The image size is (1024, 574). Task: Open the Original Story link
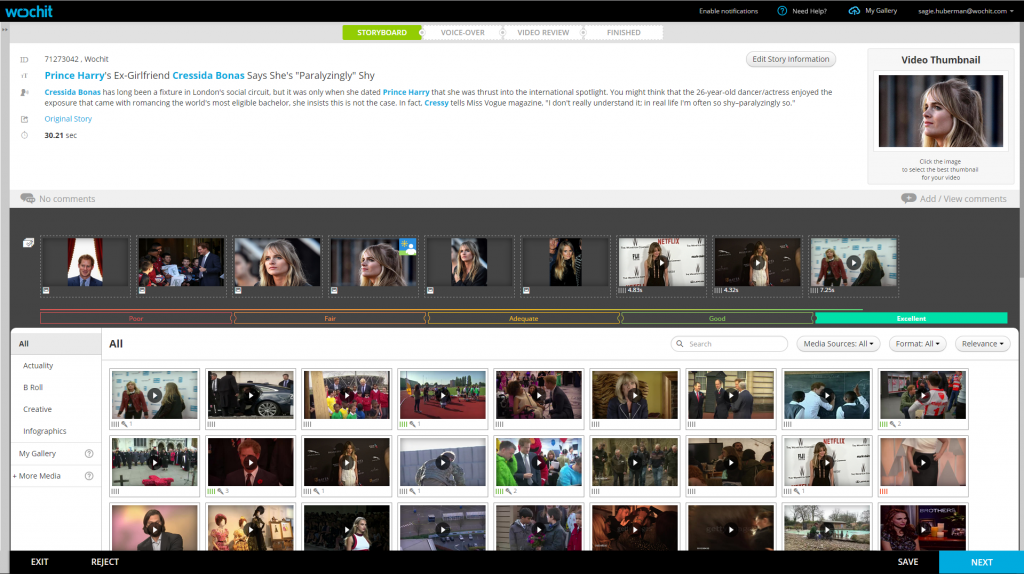click(x=68, y=119)
